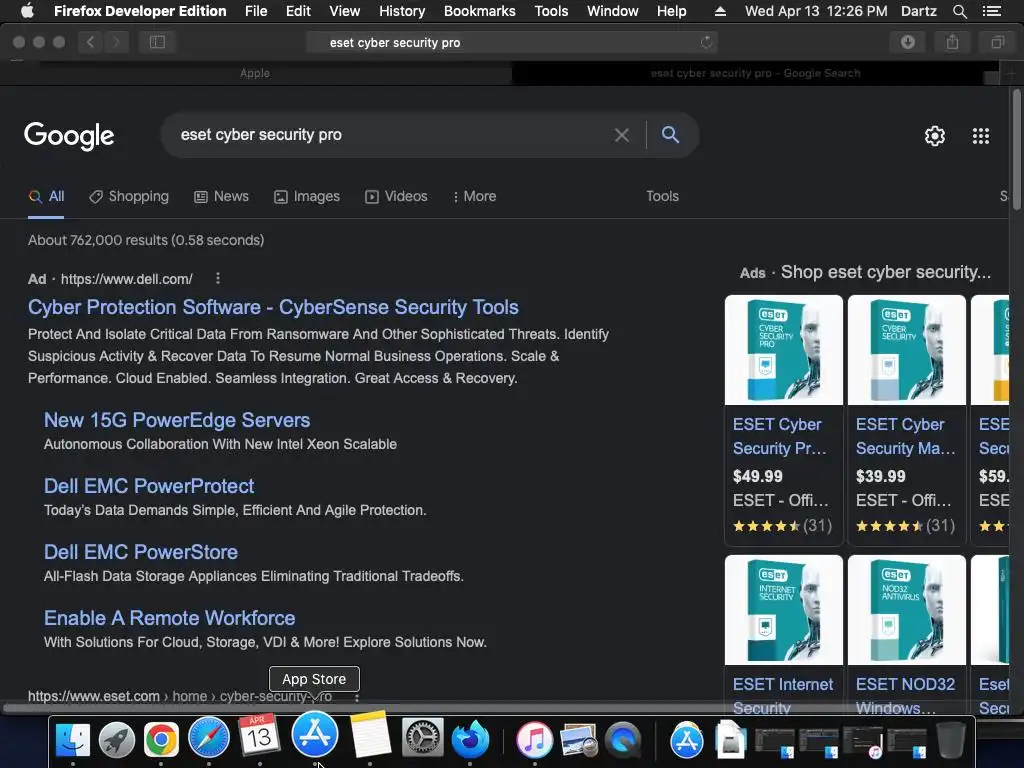Viewport: 1024px width, 768px height.
Task: Toggle the browser sidebar button
Action: click(157, 42)
